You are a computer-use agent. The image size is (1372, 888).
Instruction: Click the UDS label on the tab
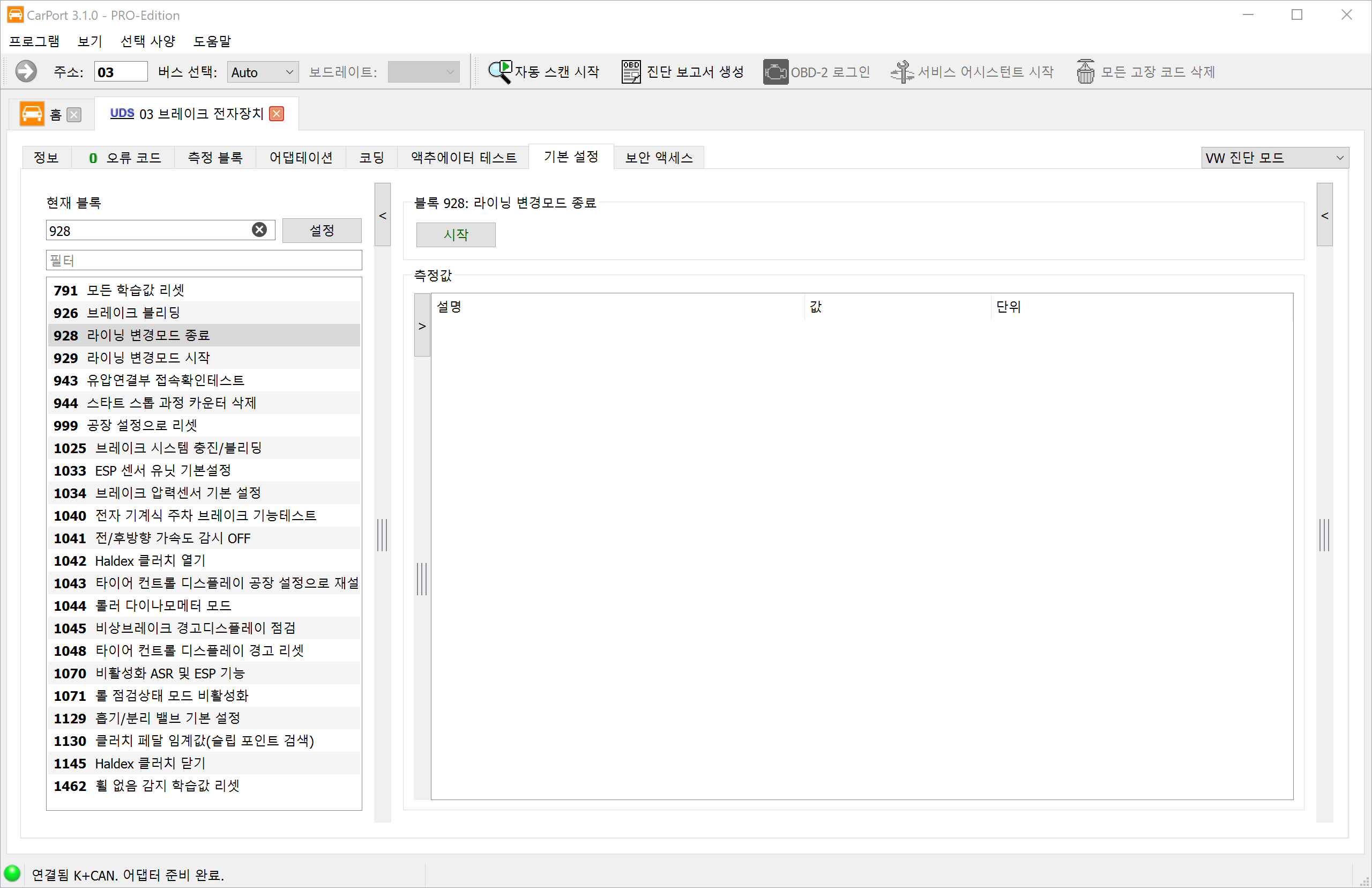122,114
